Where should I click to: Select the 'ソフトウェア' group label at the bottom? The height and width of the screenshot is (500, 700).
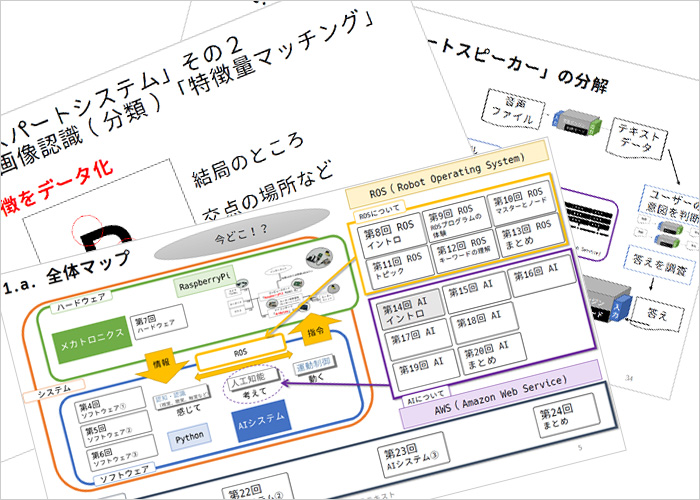point(125,475)
